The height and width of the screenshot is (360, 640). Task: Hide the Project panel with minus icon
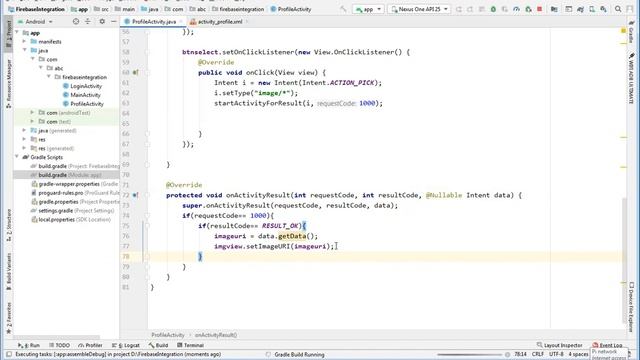click(x=113, y=21)
